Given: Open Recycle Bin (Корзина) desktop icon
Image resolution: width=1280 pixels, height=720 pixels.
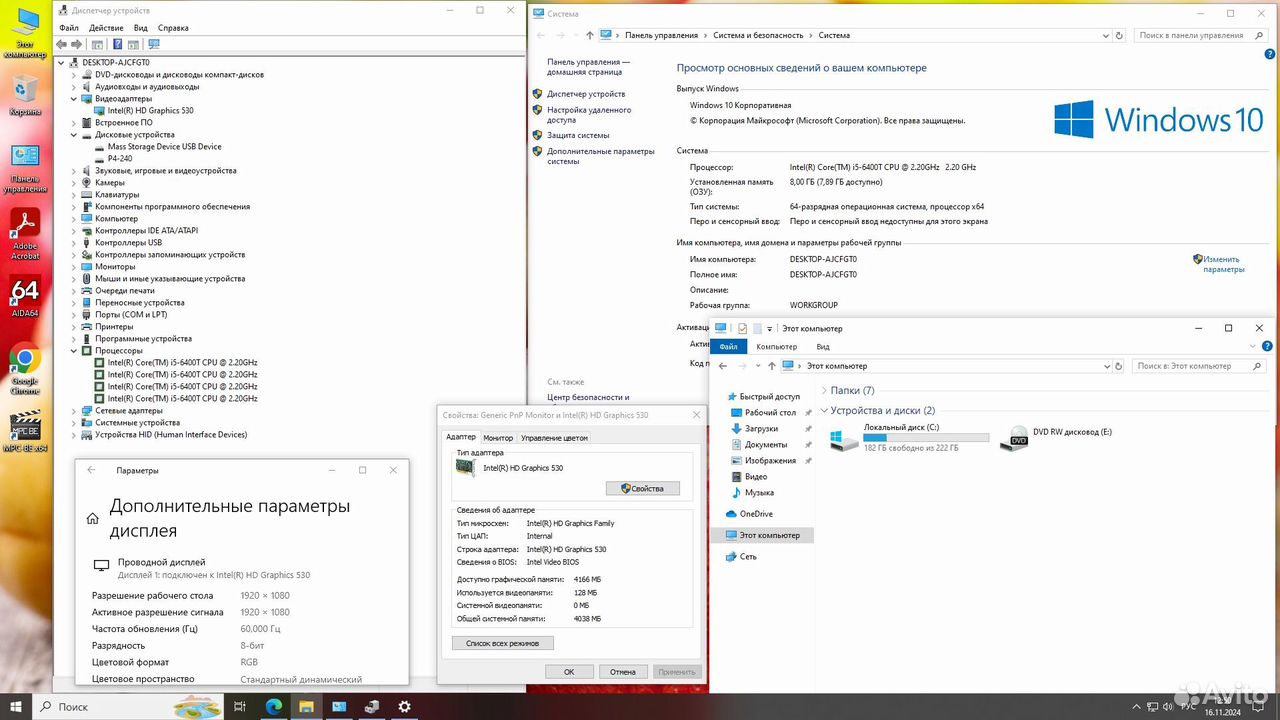Looking at the screenshot, I should [25, 96].
